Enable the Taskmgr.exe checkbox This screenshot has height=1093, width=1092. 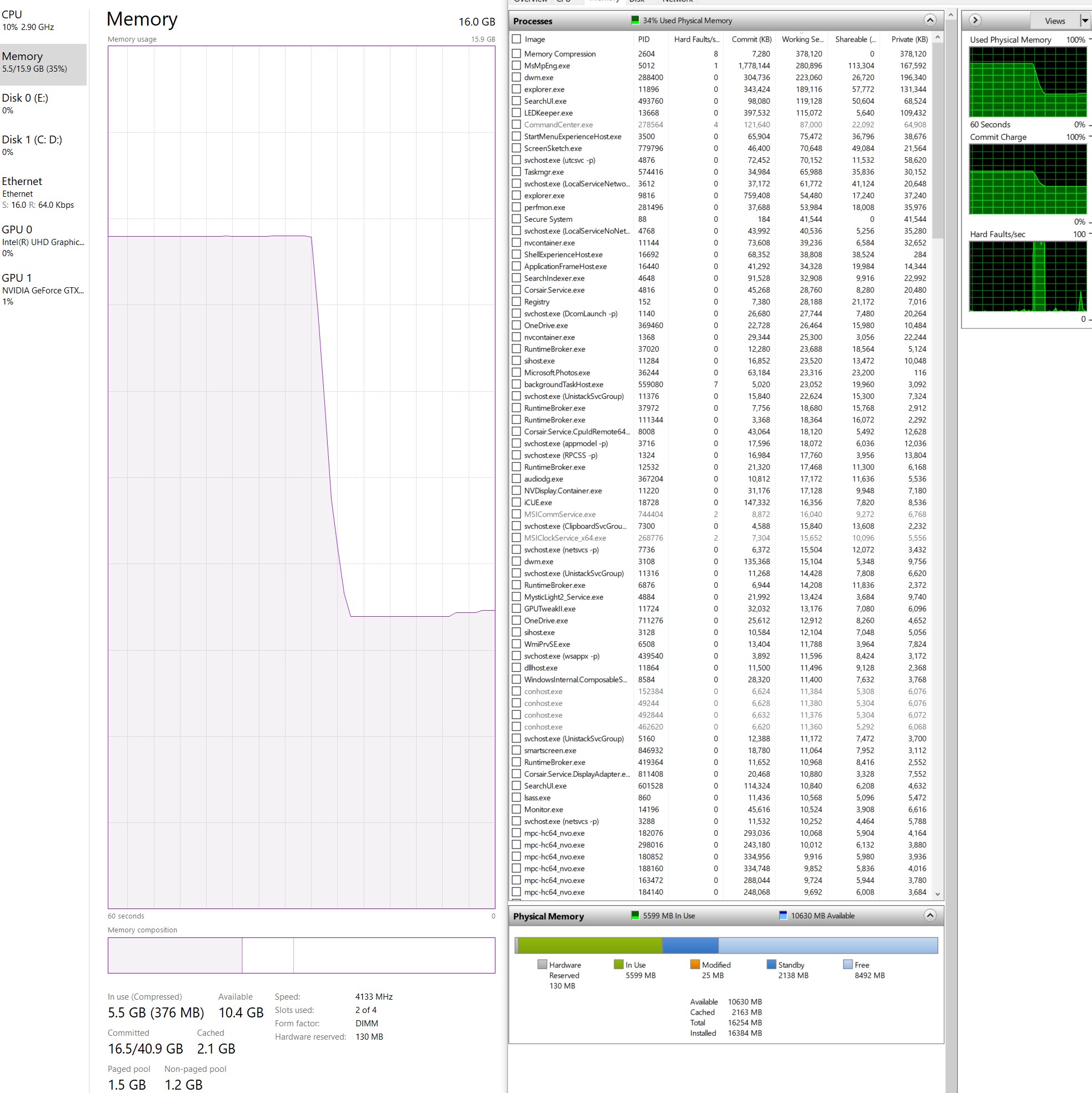coord(517,172)
